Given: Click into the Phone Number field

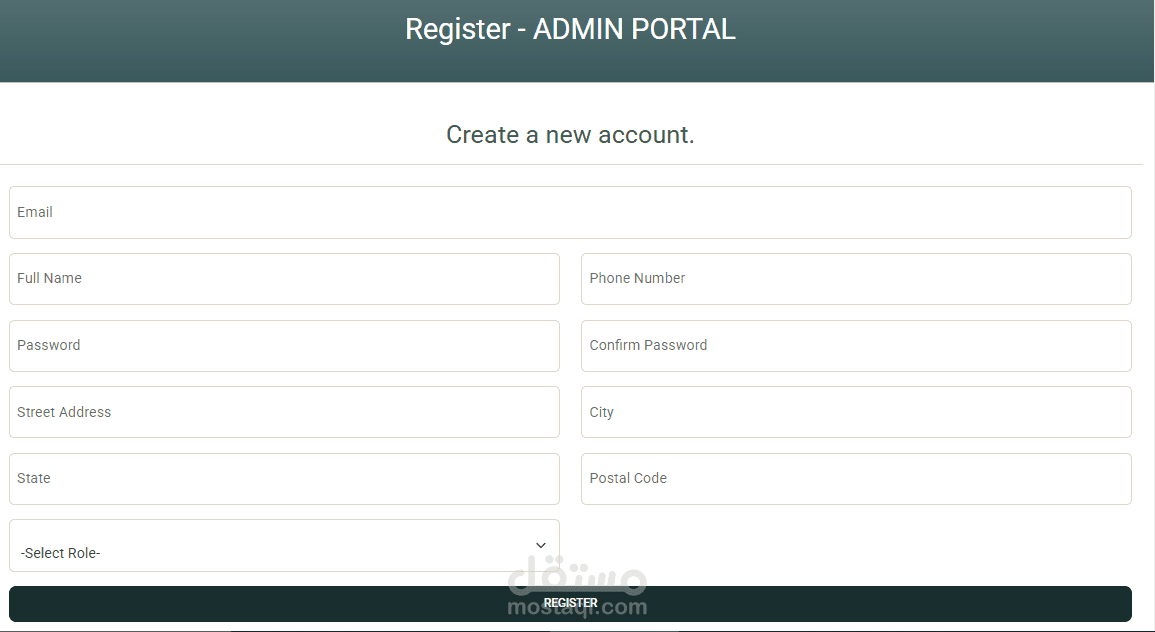Looking at the screenshot, I should click(856, 279).
